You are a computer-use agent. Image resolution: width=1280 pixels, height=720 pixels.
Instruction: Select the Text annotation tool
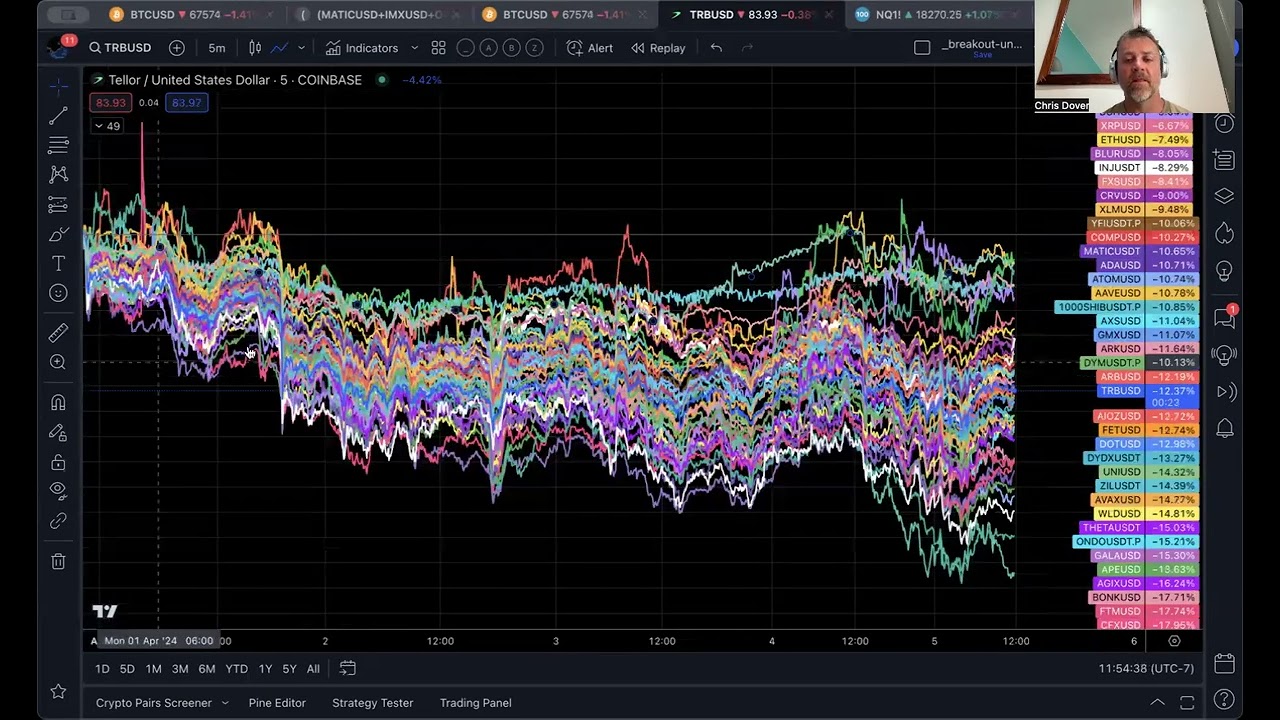pos(58,263)
